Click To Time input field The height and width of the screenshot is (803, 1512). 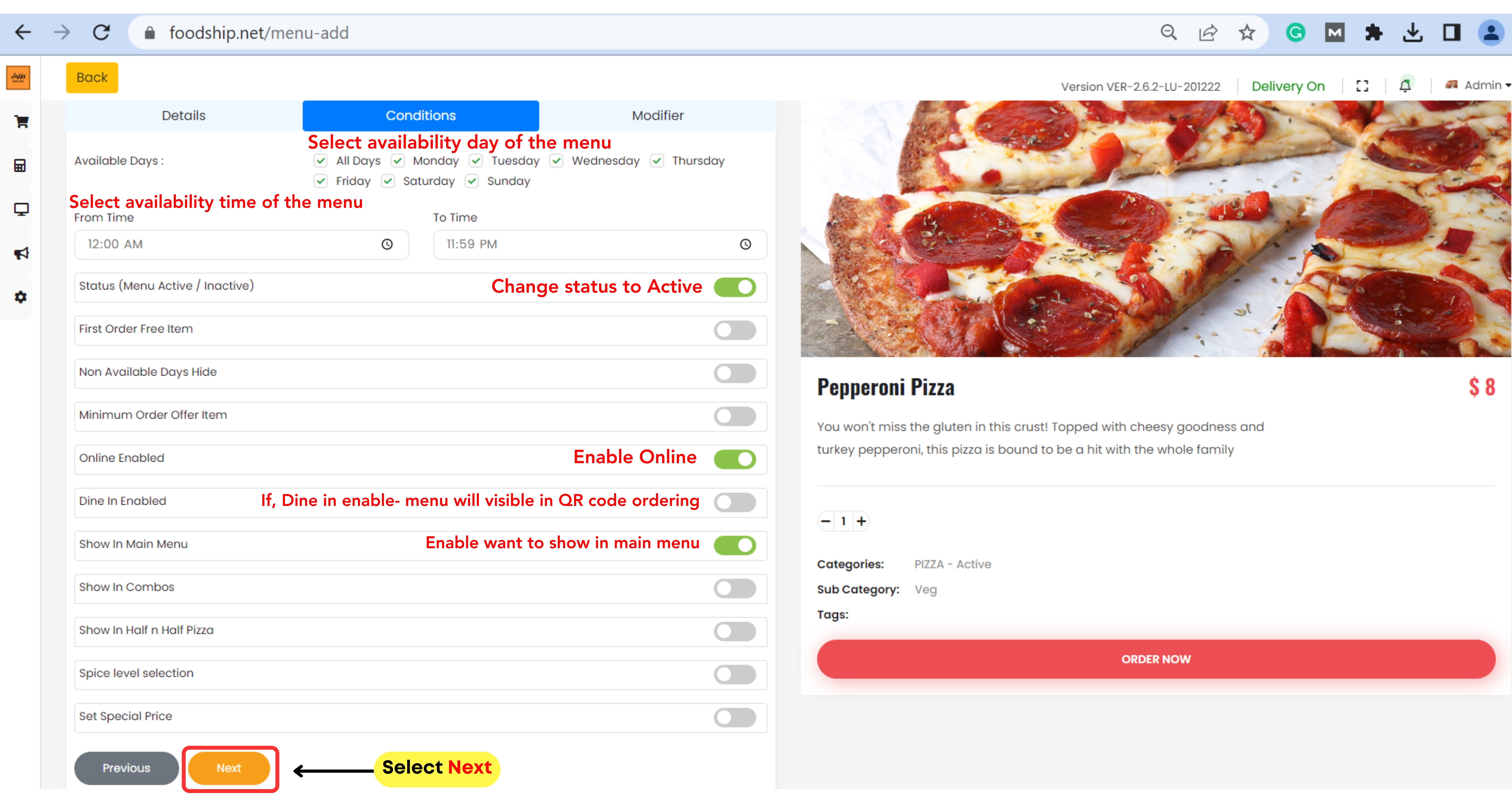coord(600,244)
